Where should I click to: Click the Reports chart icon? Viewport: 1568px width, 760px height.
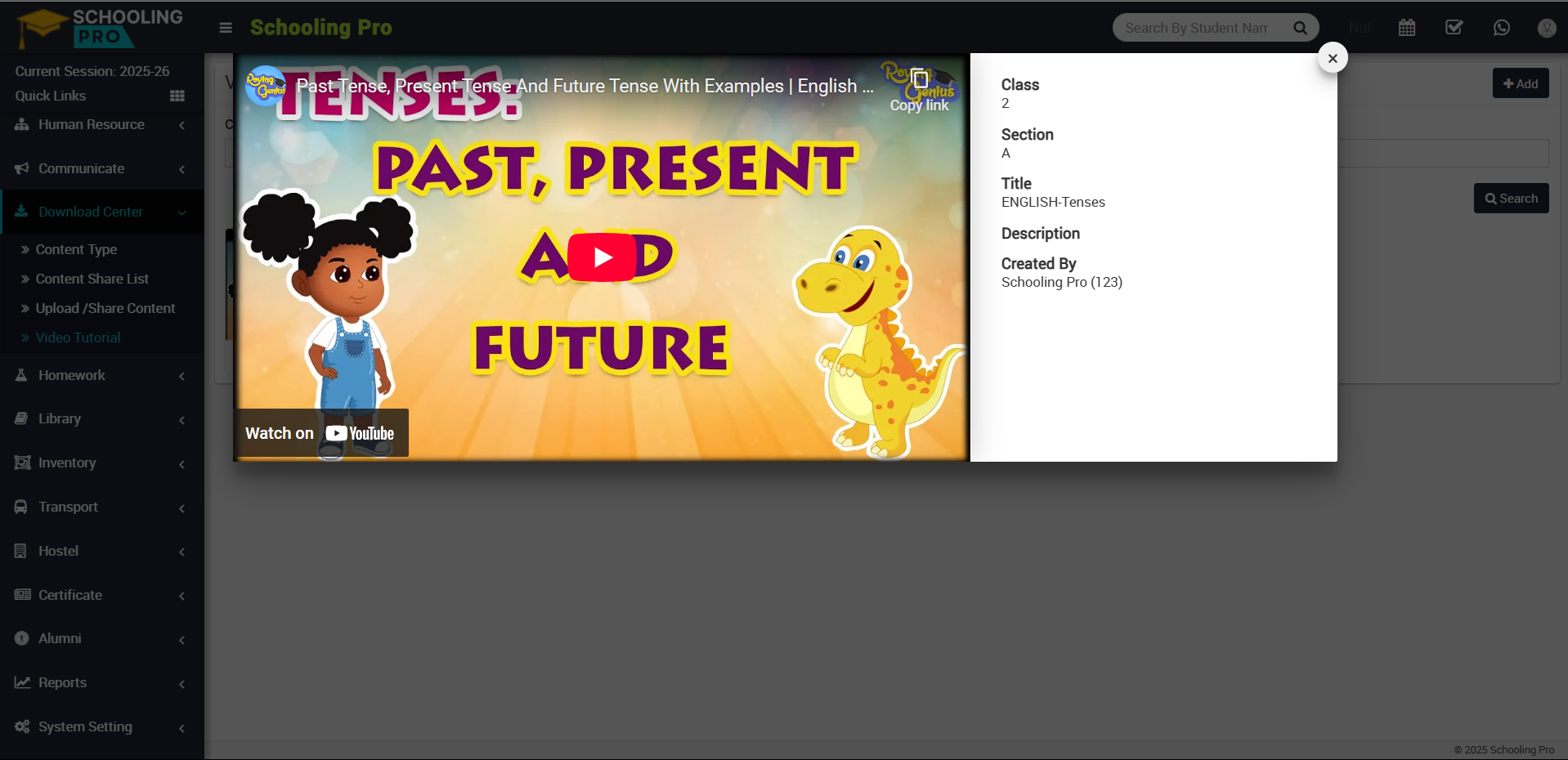click(22, 682)
